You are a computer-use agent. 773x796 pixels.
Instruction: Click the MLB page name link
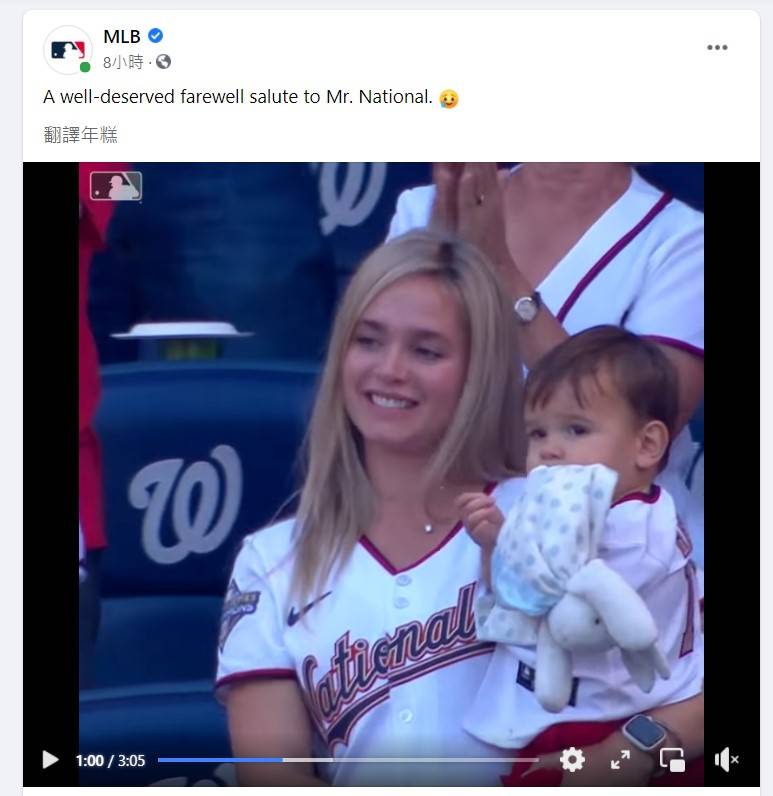[122, 37]
